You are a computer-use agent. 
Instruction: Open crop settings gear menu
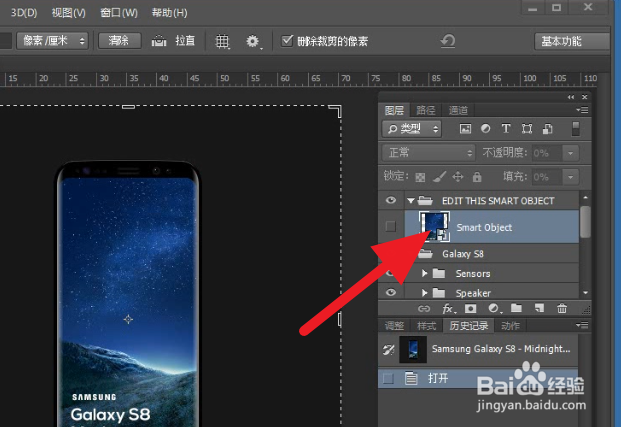[253, 41]
